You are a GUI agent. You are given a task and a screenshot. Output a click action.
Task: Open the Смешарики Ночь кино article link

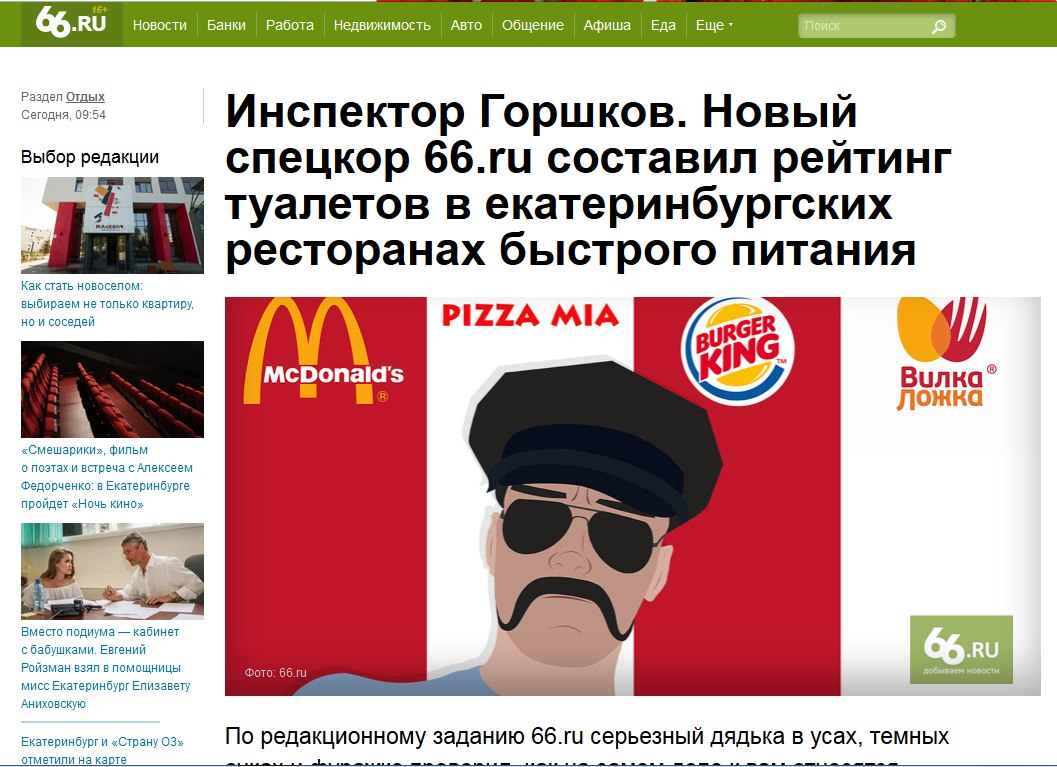(107, 477)
